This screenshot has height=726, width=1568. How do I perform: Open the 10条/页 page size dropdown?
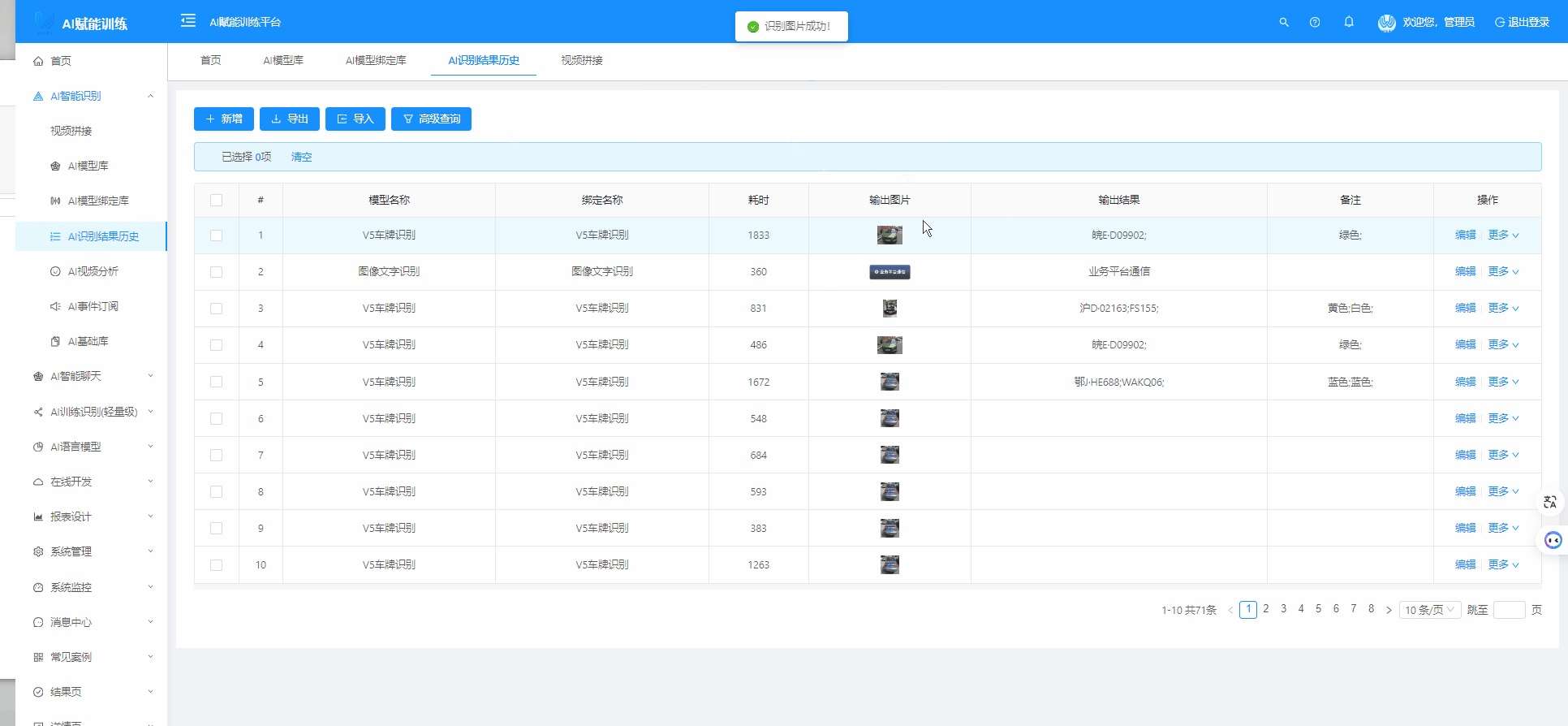1430,610
